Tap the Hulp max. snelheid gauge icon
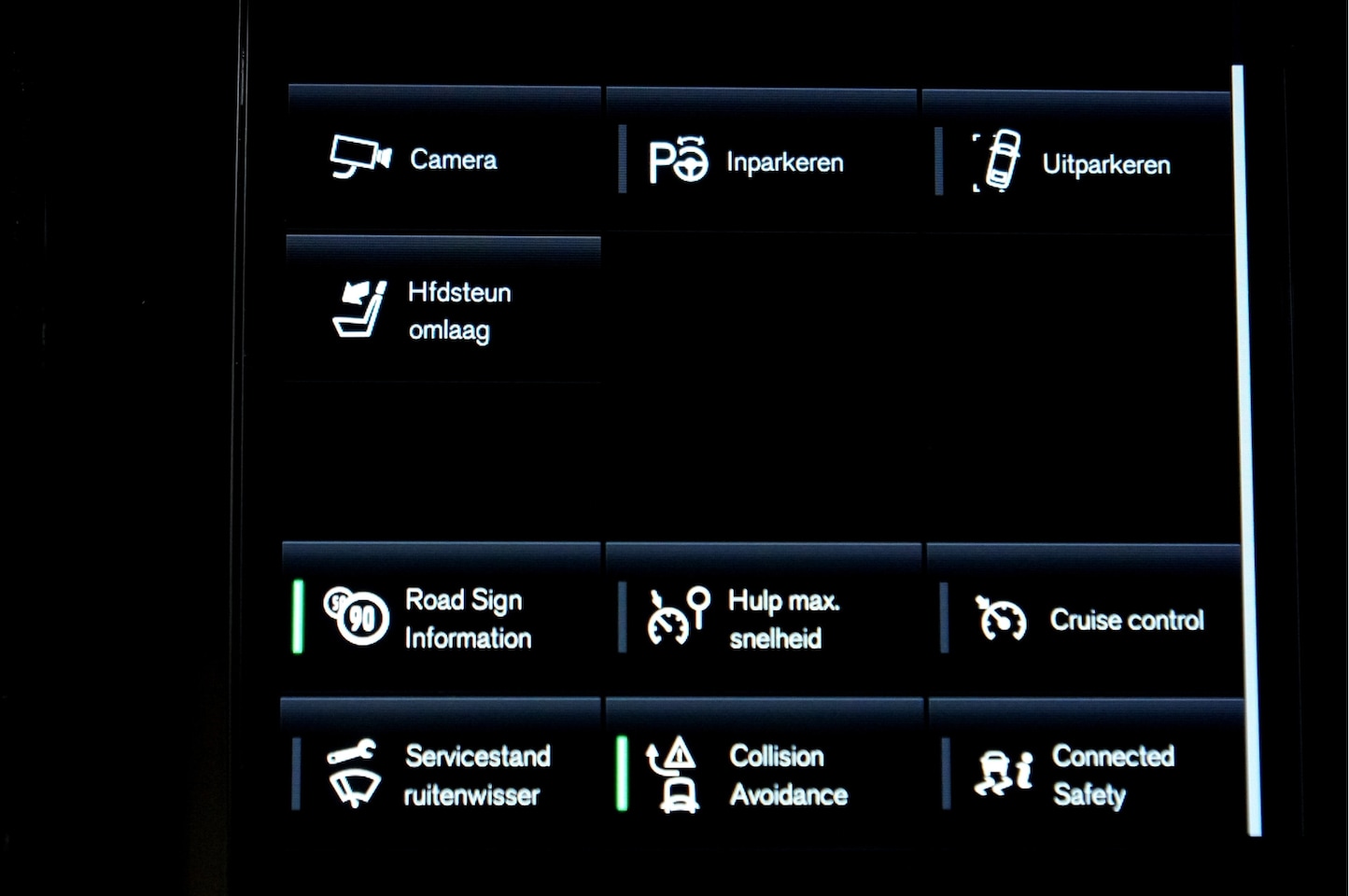 point(679,616)
